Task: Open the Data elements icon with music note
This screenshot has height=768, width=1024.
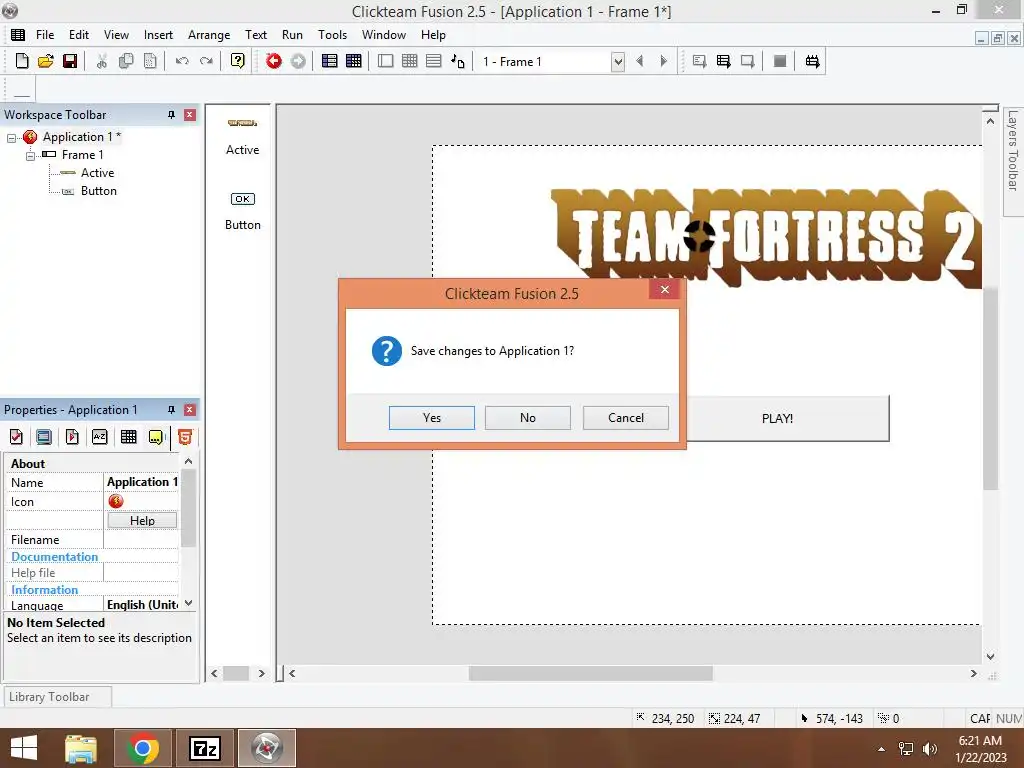Action: tap(458, 61)
